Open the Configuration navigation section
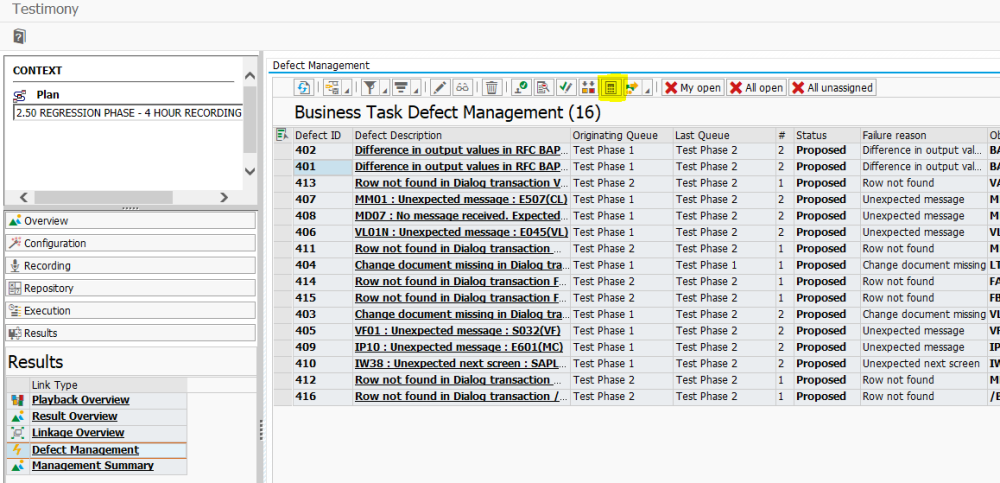 [131, 243]
